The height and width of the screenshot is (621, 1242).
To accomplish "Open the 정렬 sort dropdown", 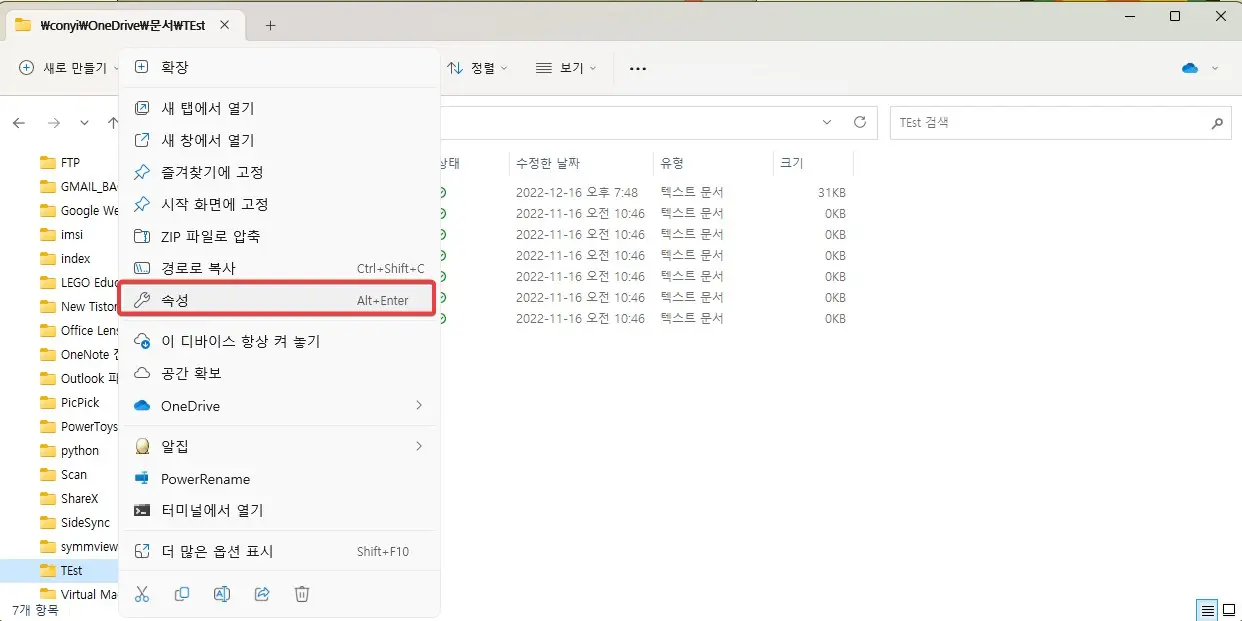I will (x=477, y=68).
